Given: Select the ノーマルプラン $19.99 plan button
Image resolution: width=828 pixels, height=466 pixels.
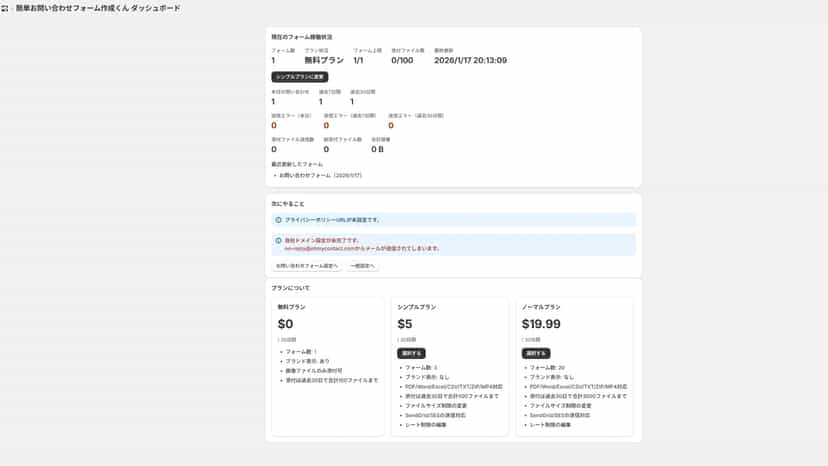Looking at the screenshot, I should (x=536, y=353).
